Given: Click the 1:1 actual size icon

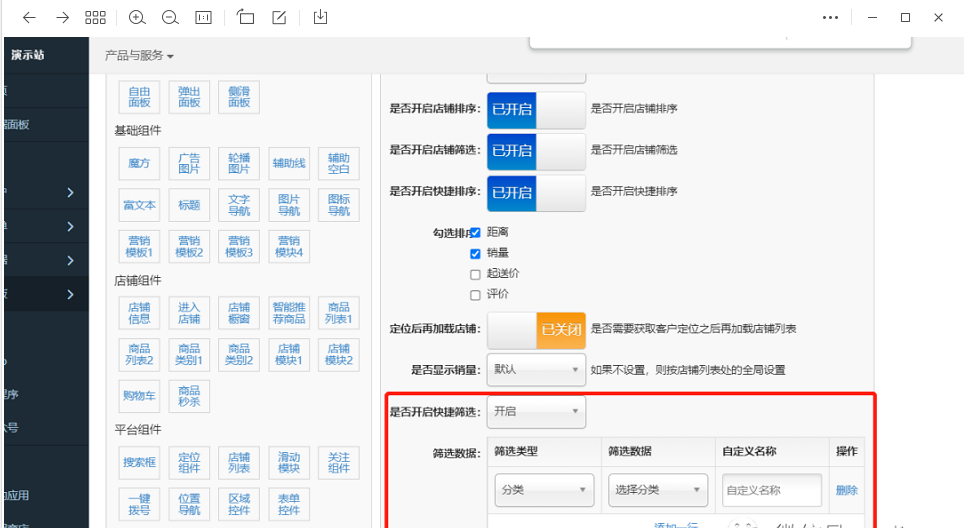Looking at the screenshot, I should pyautogui.click(x=203, y=17).
